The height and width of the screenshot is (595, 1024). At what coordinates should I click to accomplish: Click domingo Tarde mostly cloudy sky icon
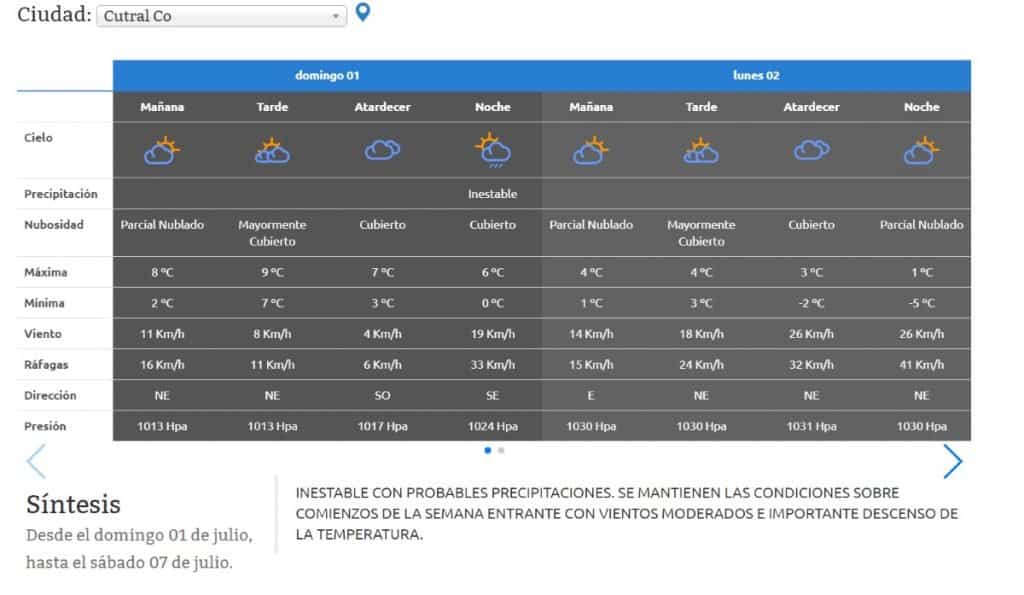tap(272, 150)
